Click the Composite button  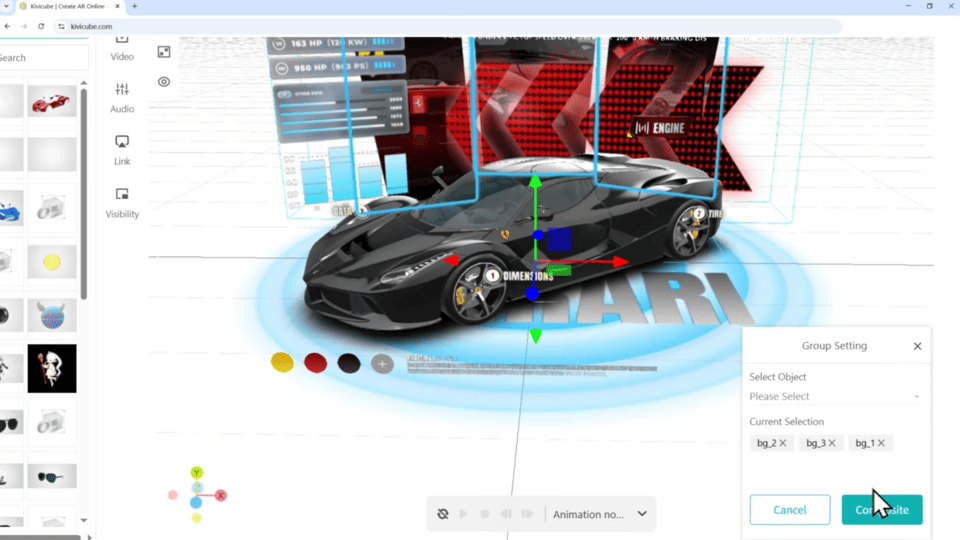click(882, 509)
